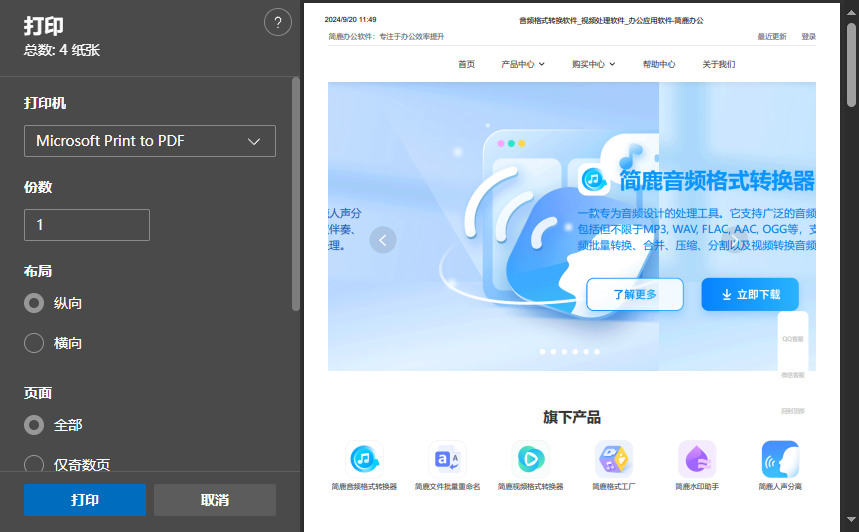
Task: Click the banner previous-slide arrow
Action: [x=383, y=240]
